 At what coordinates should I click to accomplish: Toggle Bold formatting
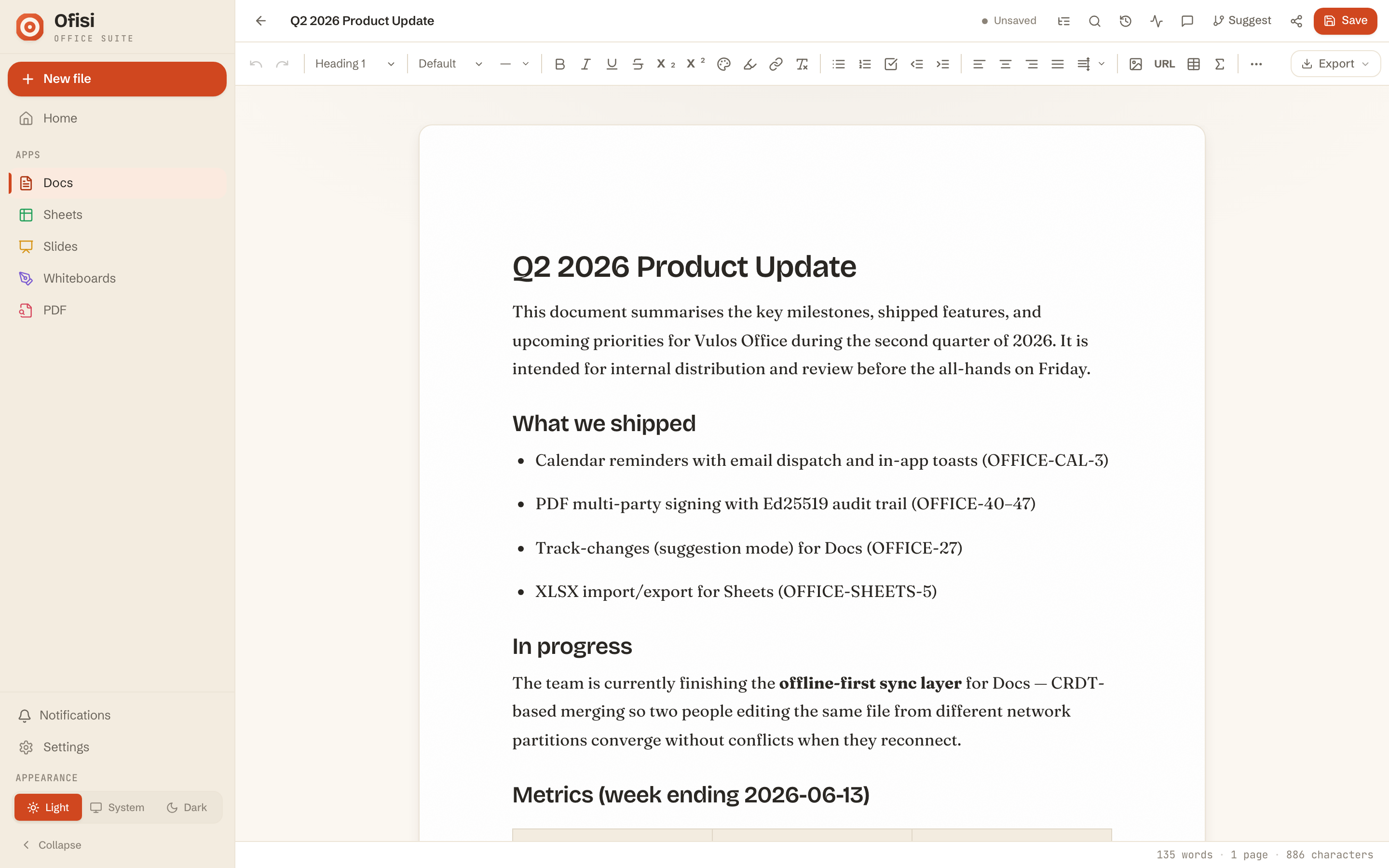coord(559,64)
